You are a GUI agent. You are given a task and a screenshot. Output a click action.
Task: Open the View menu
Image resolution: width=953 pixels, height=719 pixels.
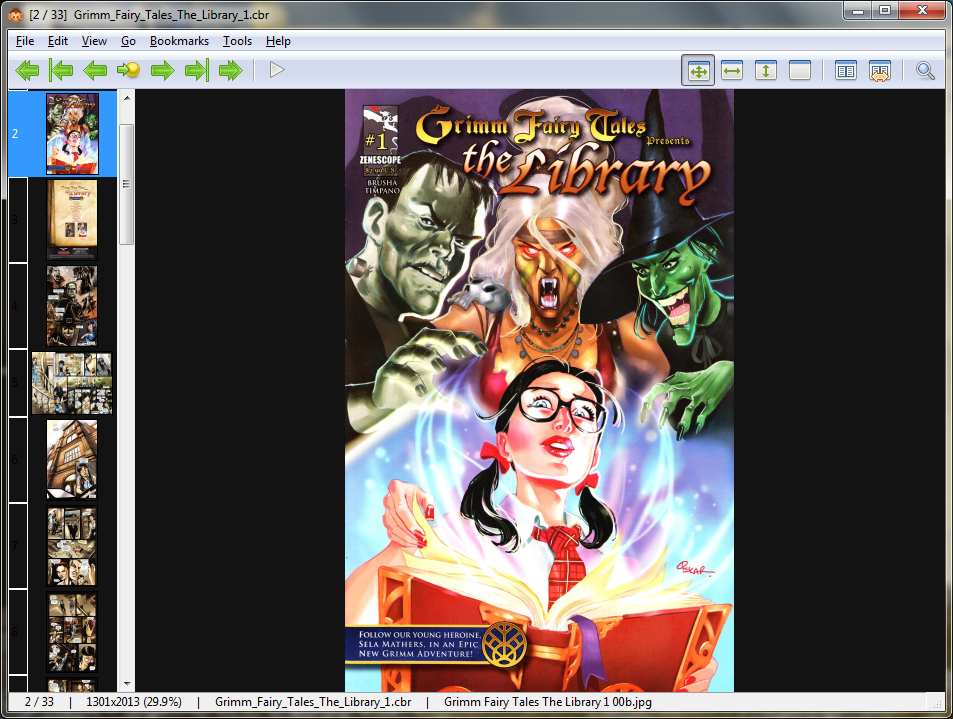94,41
